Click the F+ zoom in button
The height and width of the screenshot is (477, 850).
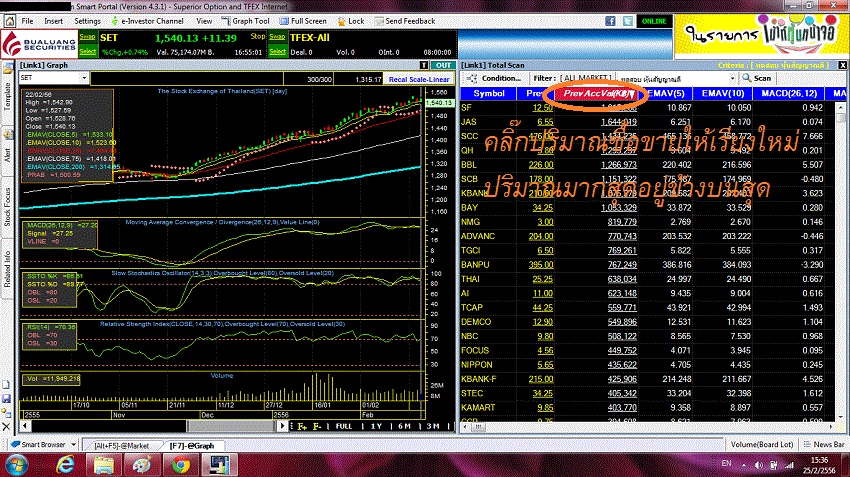coord(302,427)
